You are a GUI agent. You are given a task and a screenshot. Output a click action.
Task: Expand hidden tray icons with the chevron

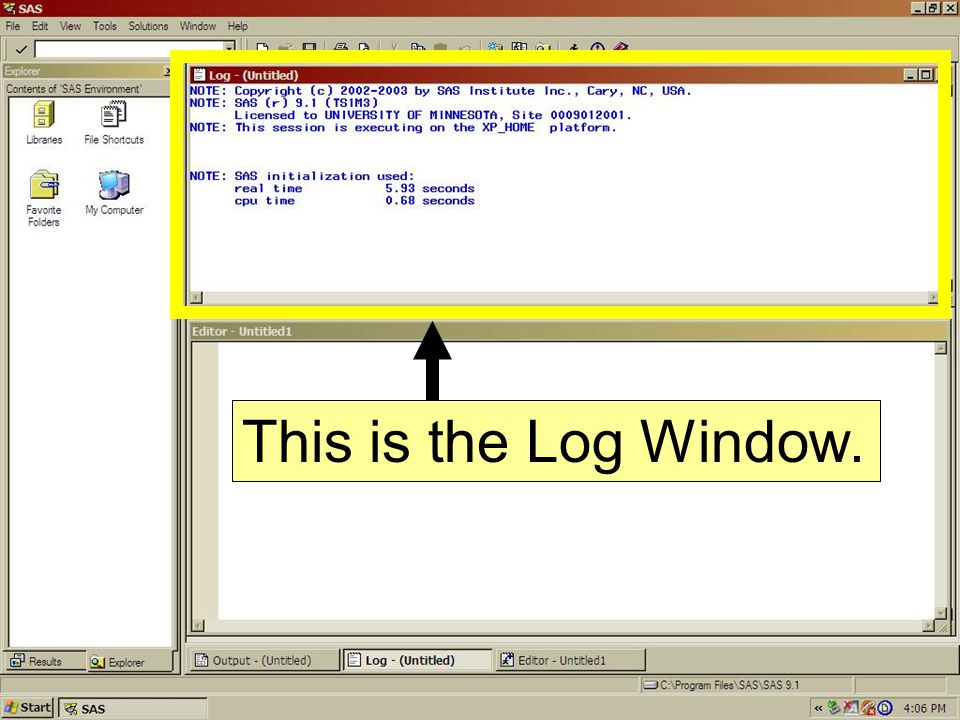click(x=818, y=708)
